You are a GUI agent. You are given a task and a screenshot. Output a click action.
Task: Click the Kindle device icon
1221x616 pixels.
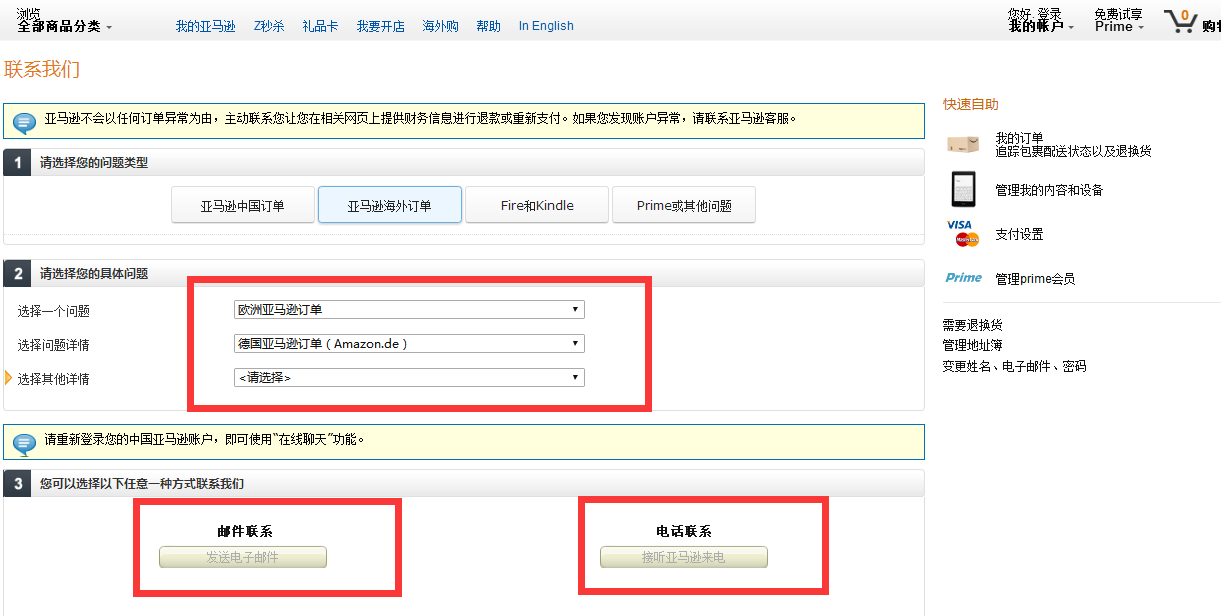click(963, 189)
